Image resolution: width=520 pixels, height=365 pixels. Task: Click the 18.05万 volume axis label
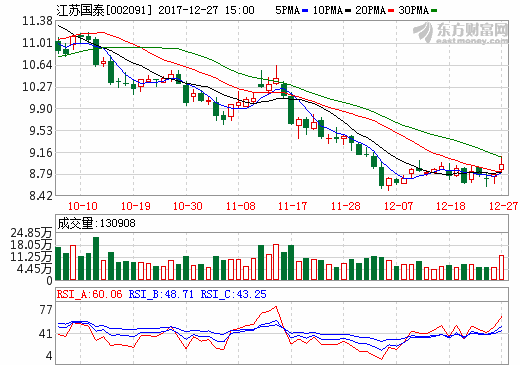(x=31, y=245)
